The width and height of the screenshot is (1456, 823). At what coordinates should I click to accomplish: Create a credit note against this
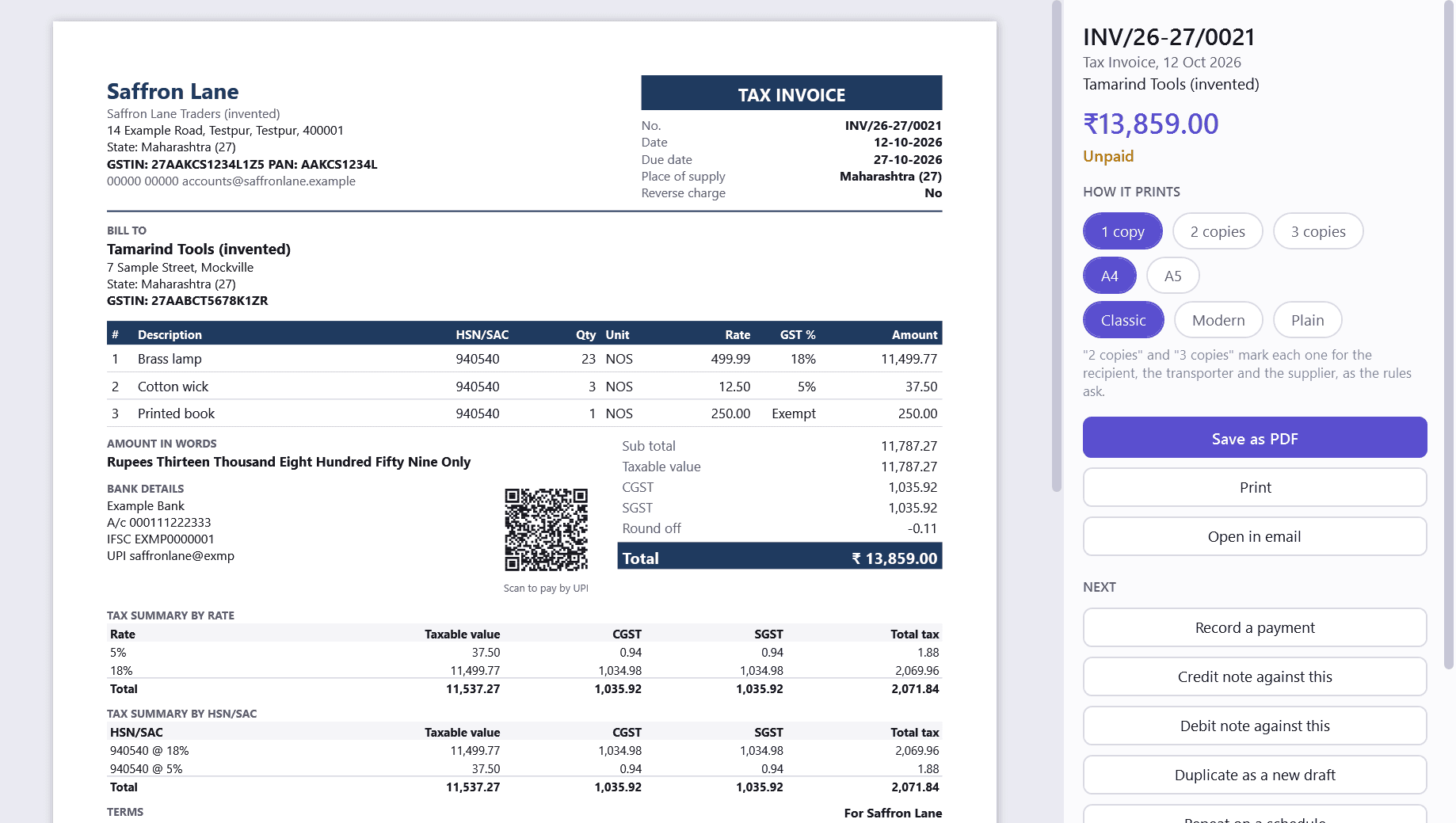(1255, 676)
